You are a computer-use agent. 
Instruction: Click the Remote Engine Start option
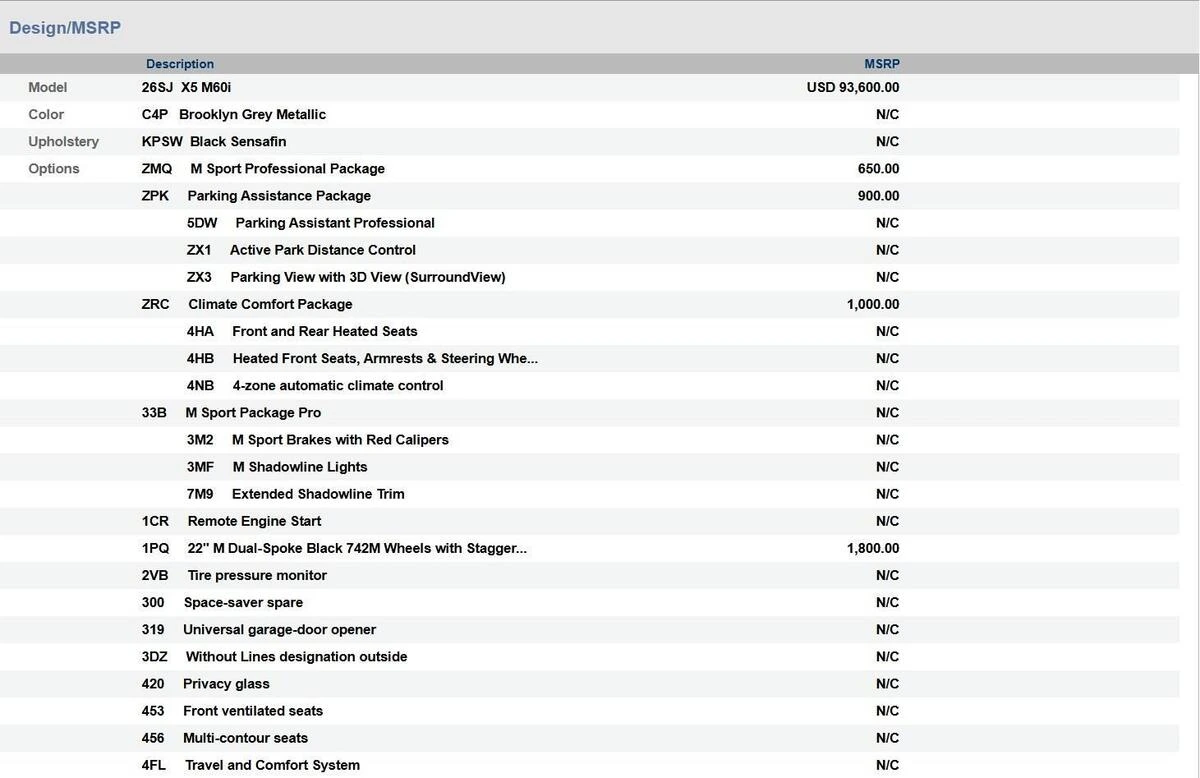click(x=254, y=521)
